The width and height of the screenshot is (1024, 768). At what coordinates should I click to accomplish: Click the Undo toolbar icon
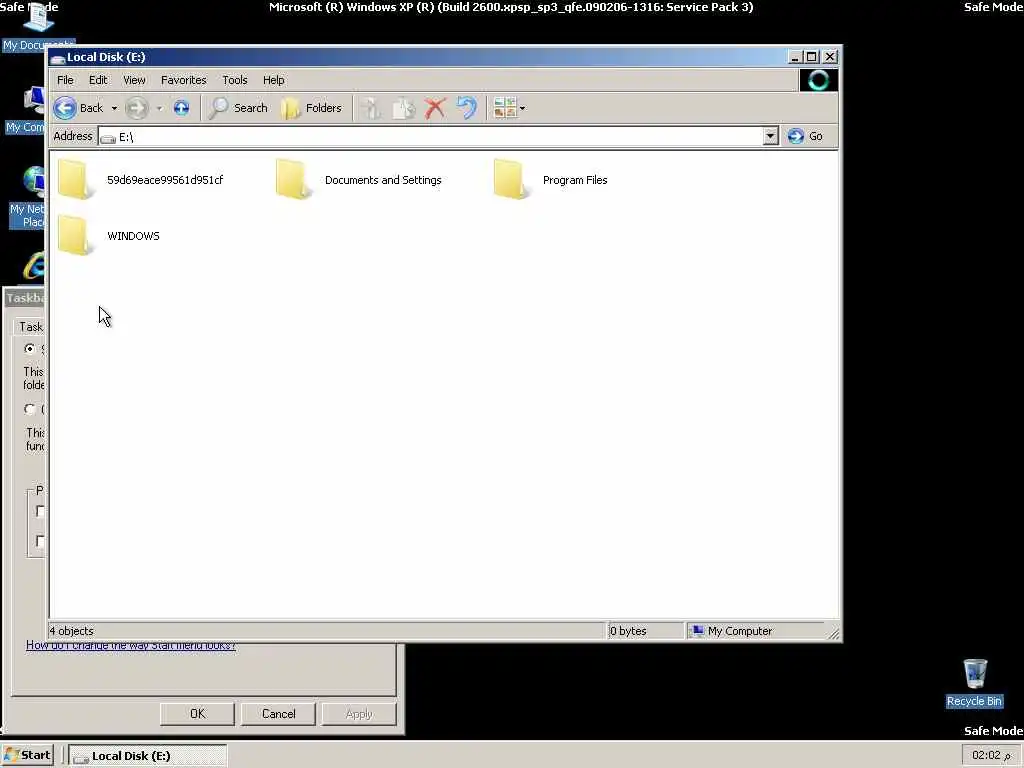(466, 108)
